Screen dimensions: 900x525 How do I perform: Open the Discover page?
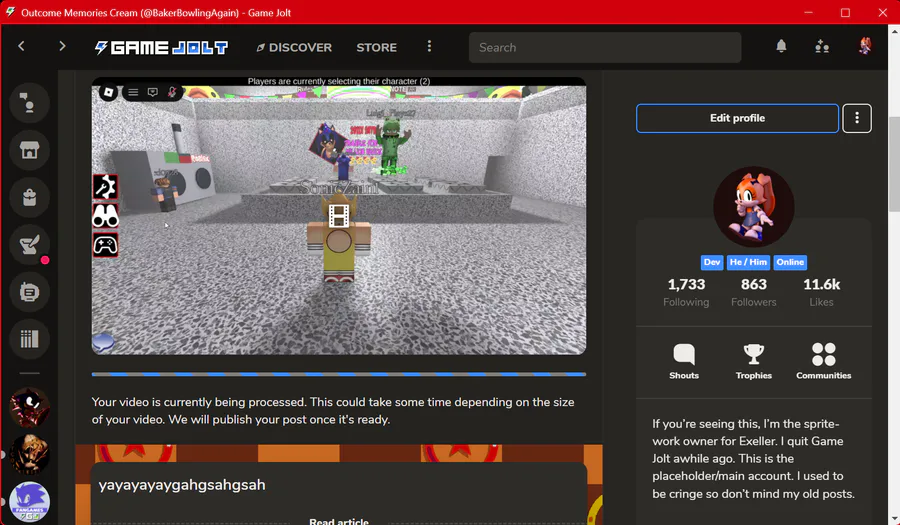(x=294, y=48)
